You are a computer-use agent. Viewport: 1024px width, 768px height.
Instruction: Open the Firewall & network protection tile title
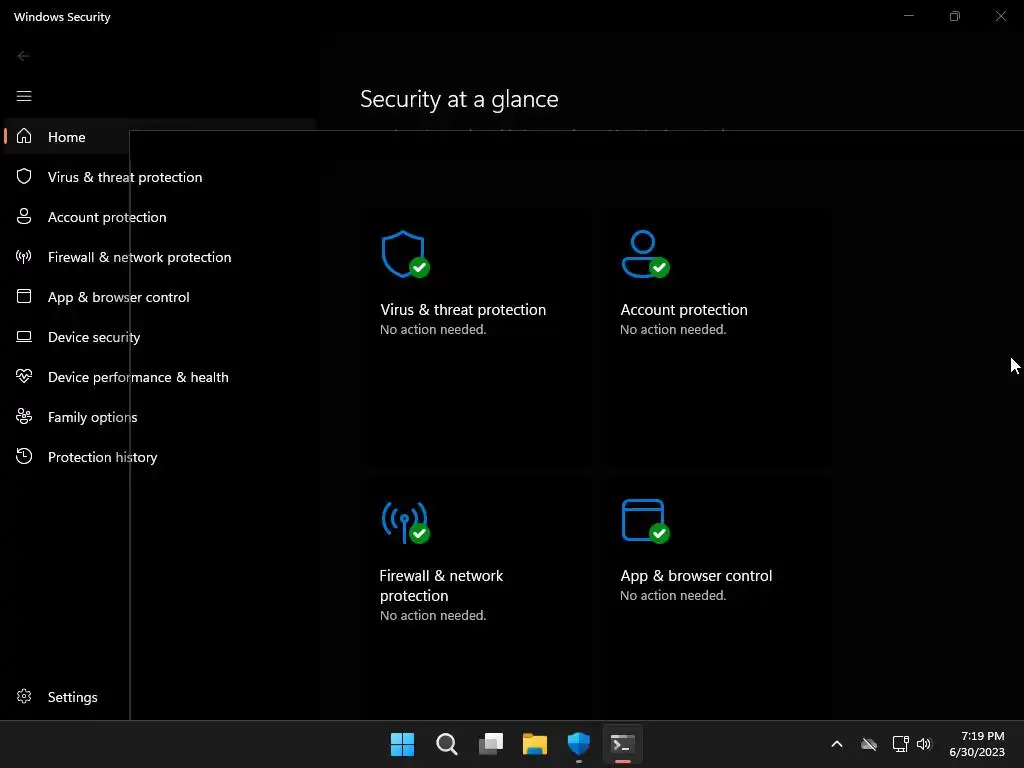[441, 585]
